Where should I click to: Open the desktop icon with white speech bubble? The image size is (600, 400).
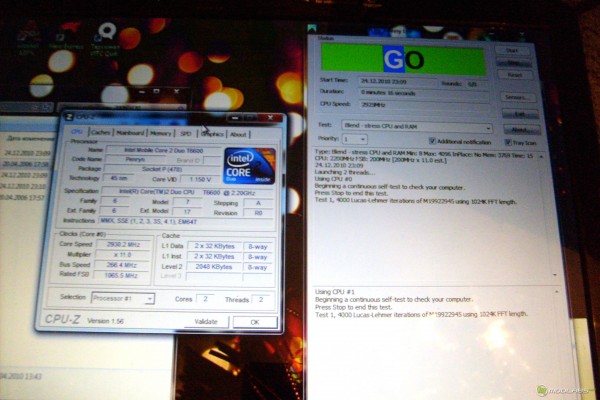tap(106, 32)
